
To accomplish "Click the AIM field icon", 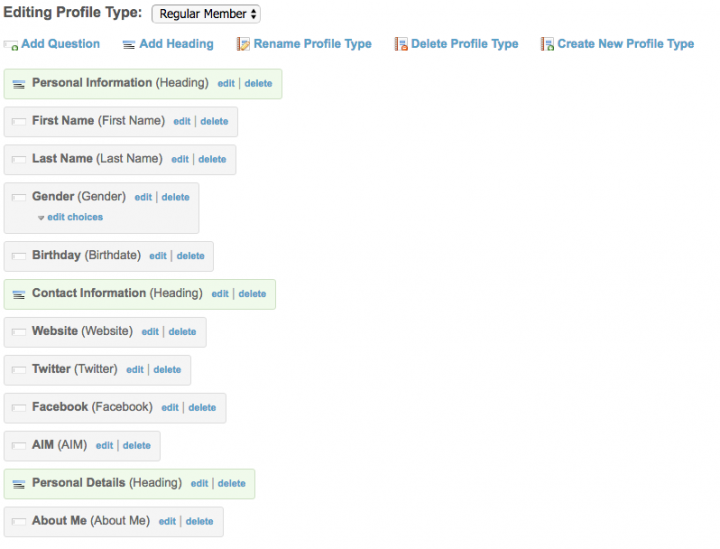I will [x=19, y=446].
